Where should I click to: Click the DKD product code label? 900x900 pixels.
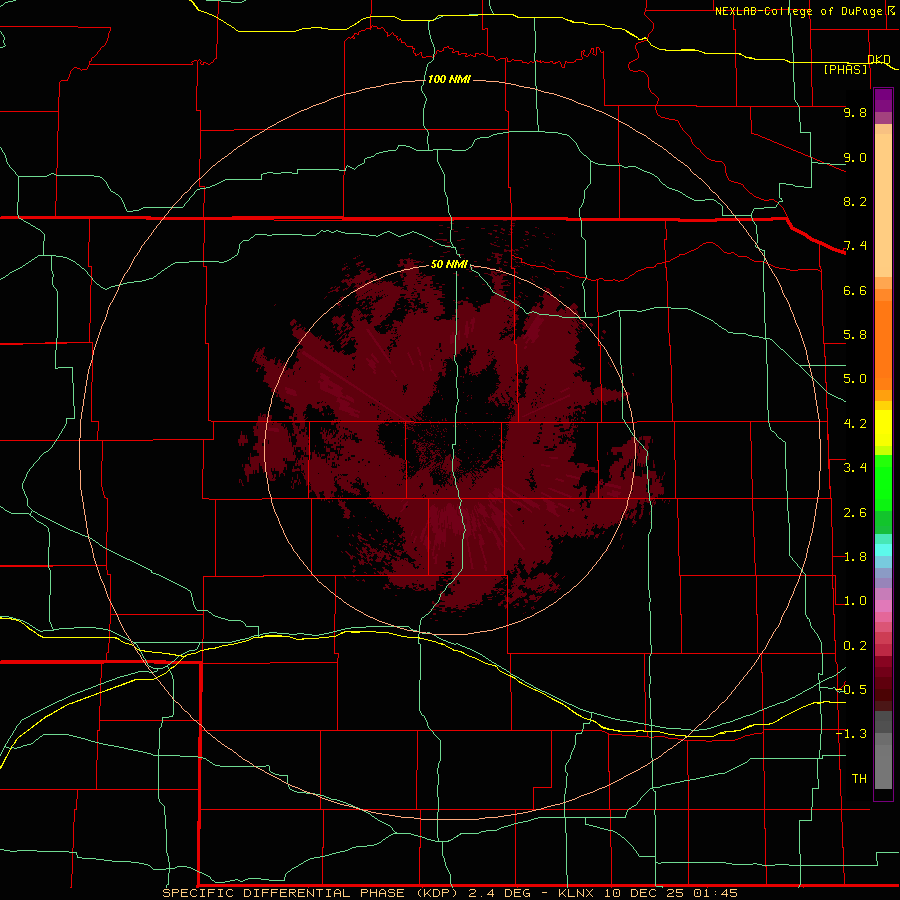879,59
